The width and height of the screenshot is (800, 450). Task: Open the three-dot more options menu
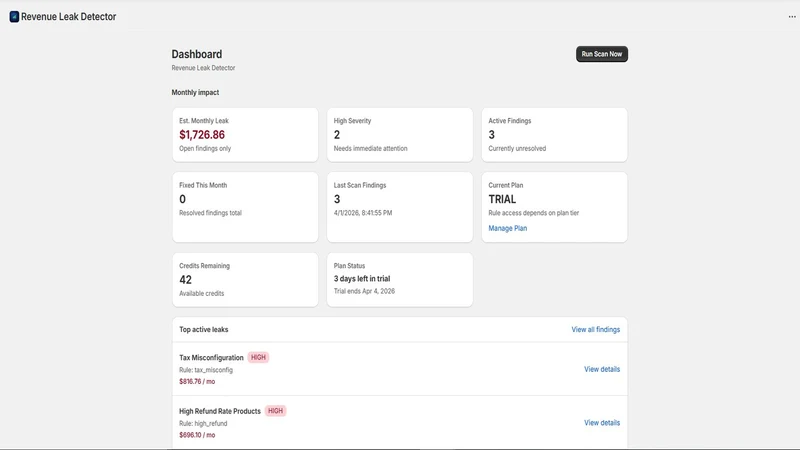tap(792, 17)
